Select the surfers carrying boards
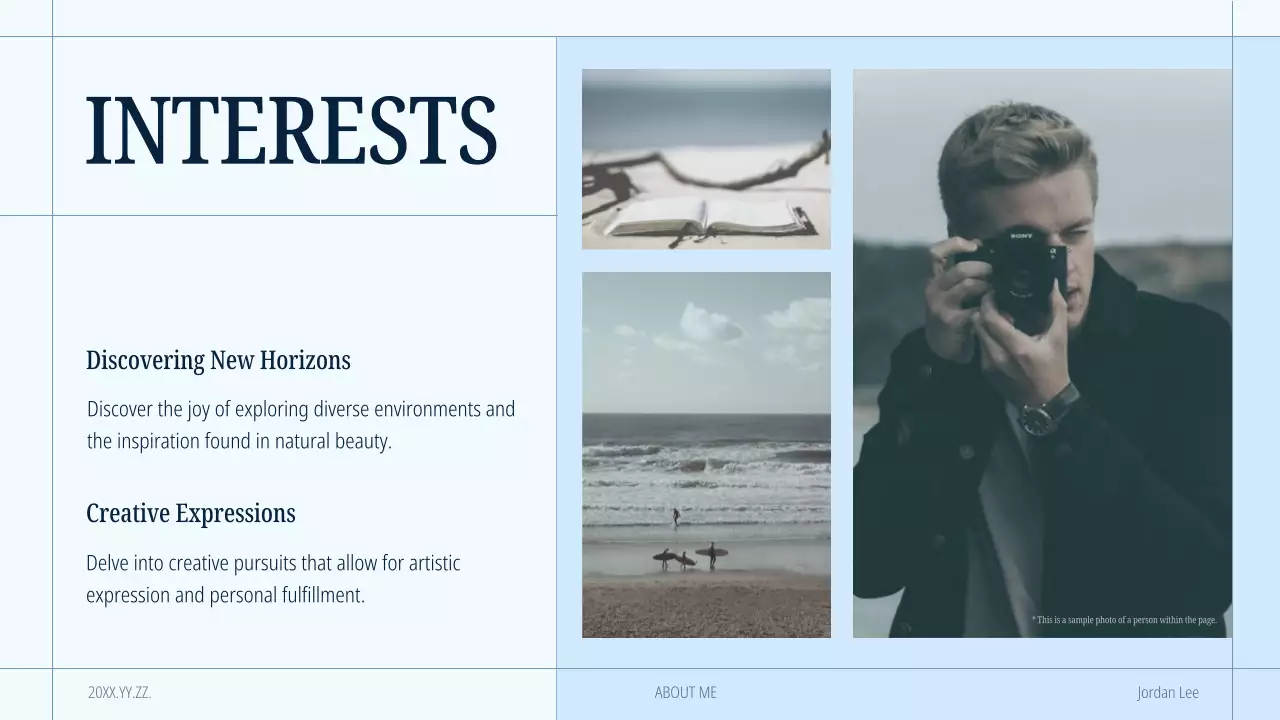This screenshot has width=1280, height=720. (690, 555)
